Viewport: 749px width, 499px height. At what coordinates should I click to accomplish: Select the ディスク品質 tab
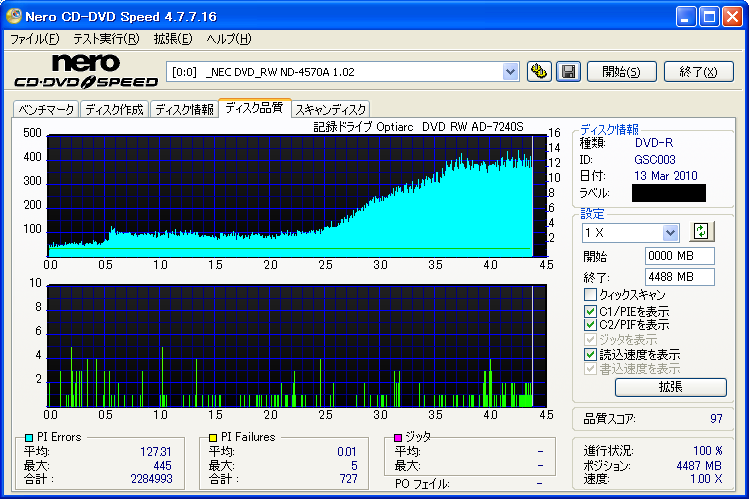[254, 108]
